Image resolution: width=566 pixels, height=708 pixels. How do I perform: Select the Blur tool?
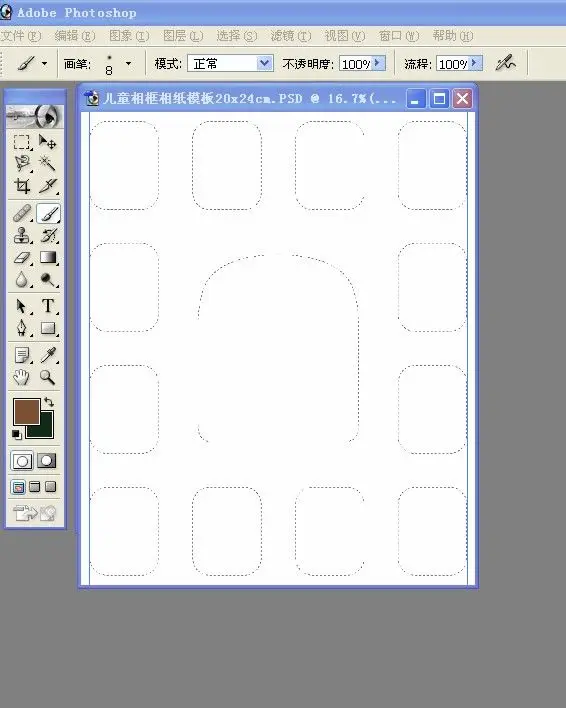[x=22, y=279]
